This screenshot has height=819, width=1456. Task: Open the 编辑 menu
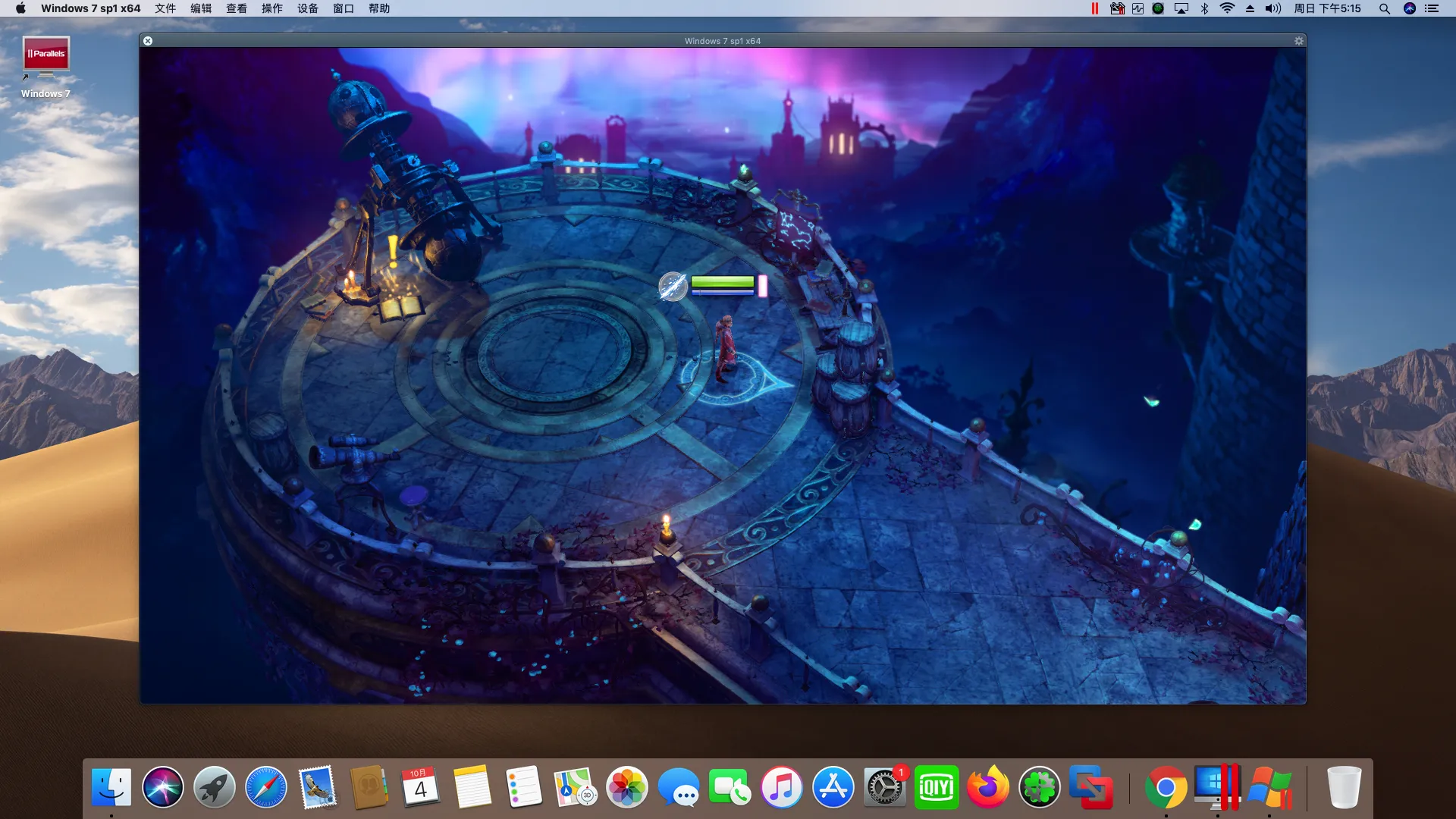pos(201,8)
